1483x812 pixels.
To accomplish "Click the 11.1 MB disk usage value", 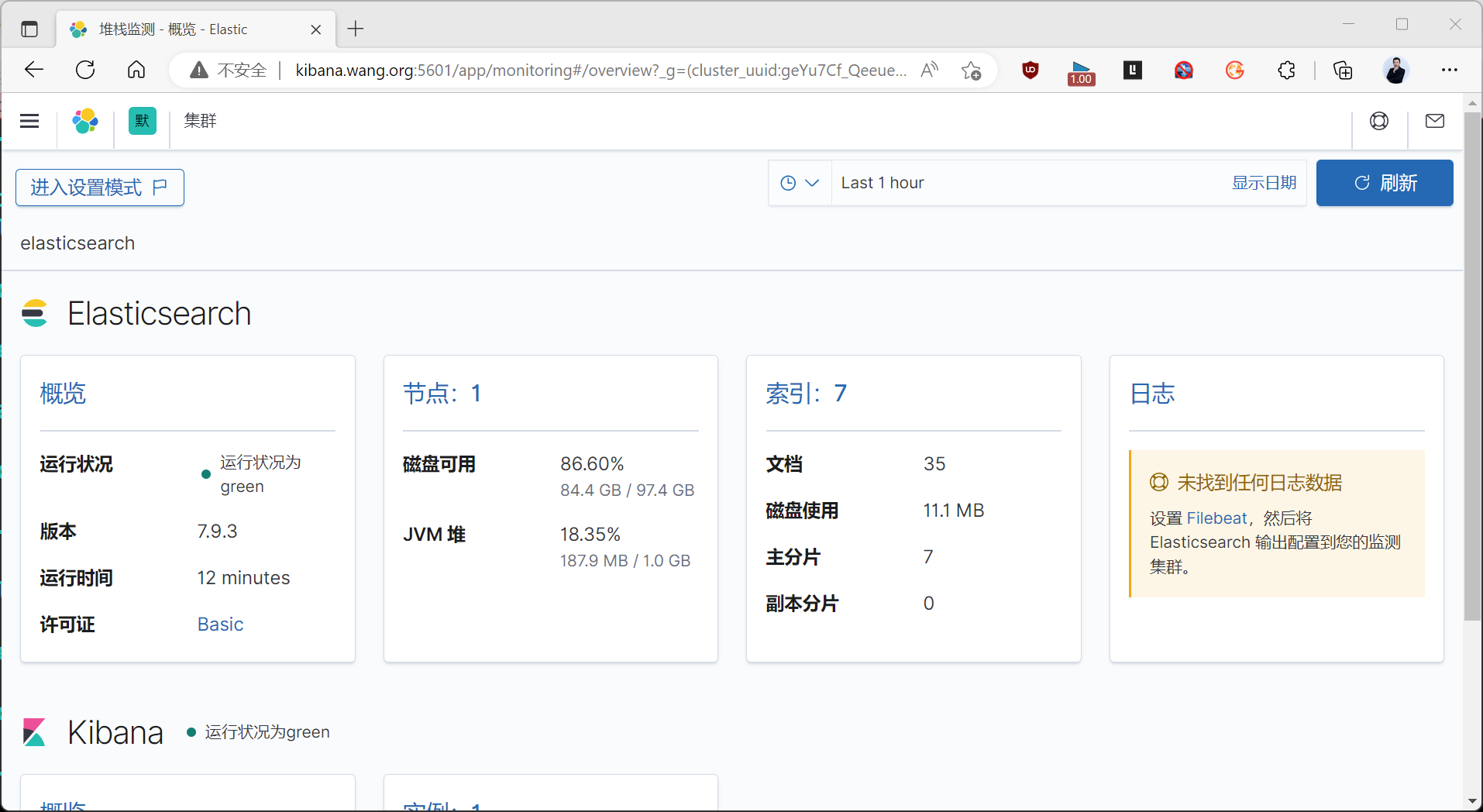I will 954,511.
